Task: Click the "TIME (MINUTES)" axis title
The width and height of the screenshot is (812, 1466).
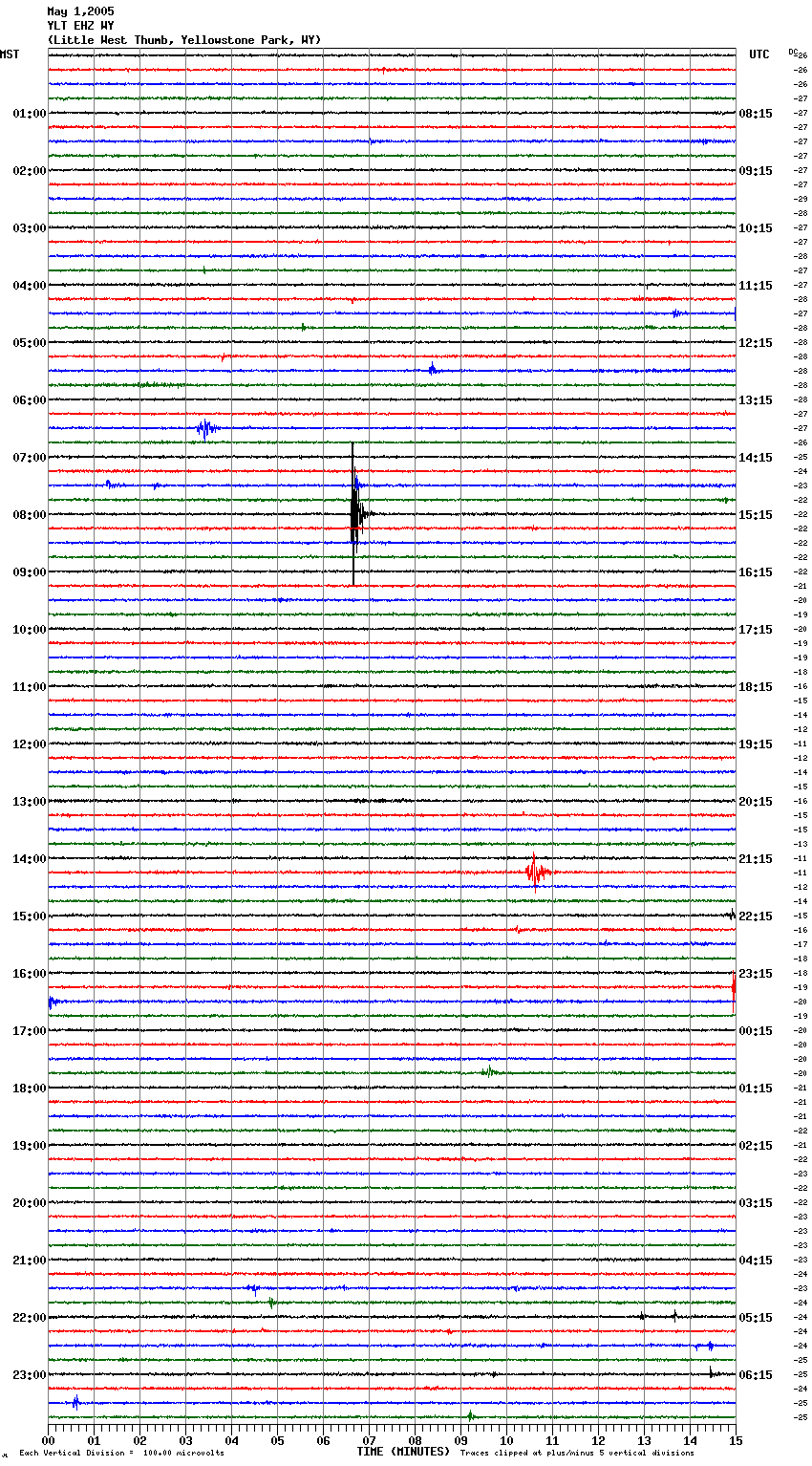Action: (x=403, y=1452)
